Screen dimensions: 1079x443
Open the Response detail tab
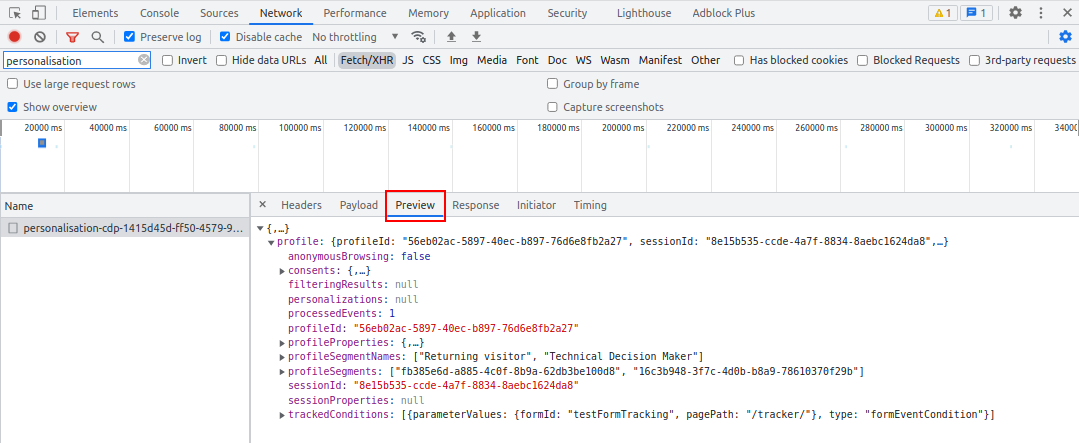[x=476, y=205]
